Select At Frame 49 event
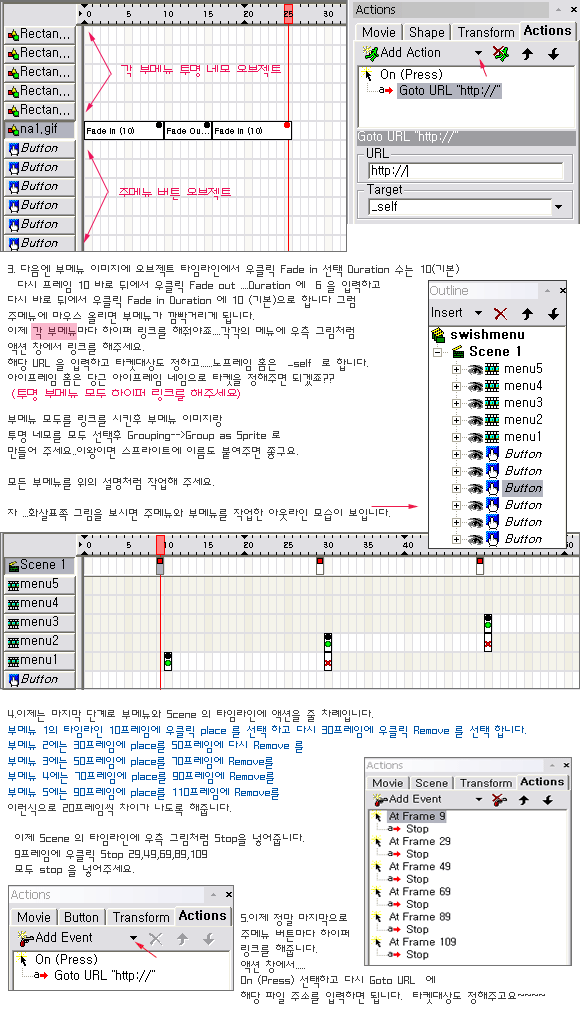This screenshot has height=1010, width=580. pos(420,866)
